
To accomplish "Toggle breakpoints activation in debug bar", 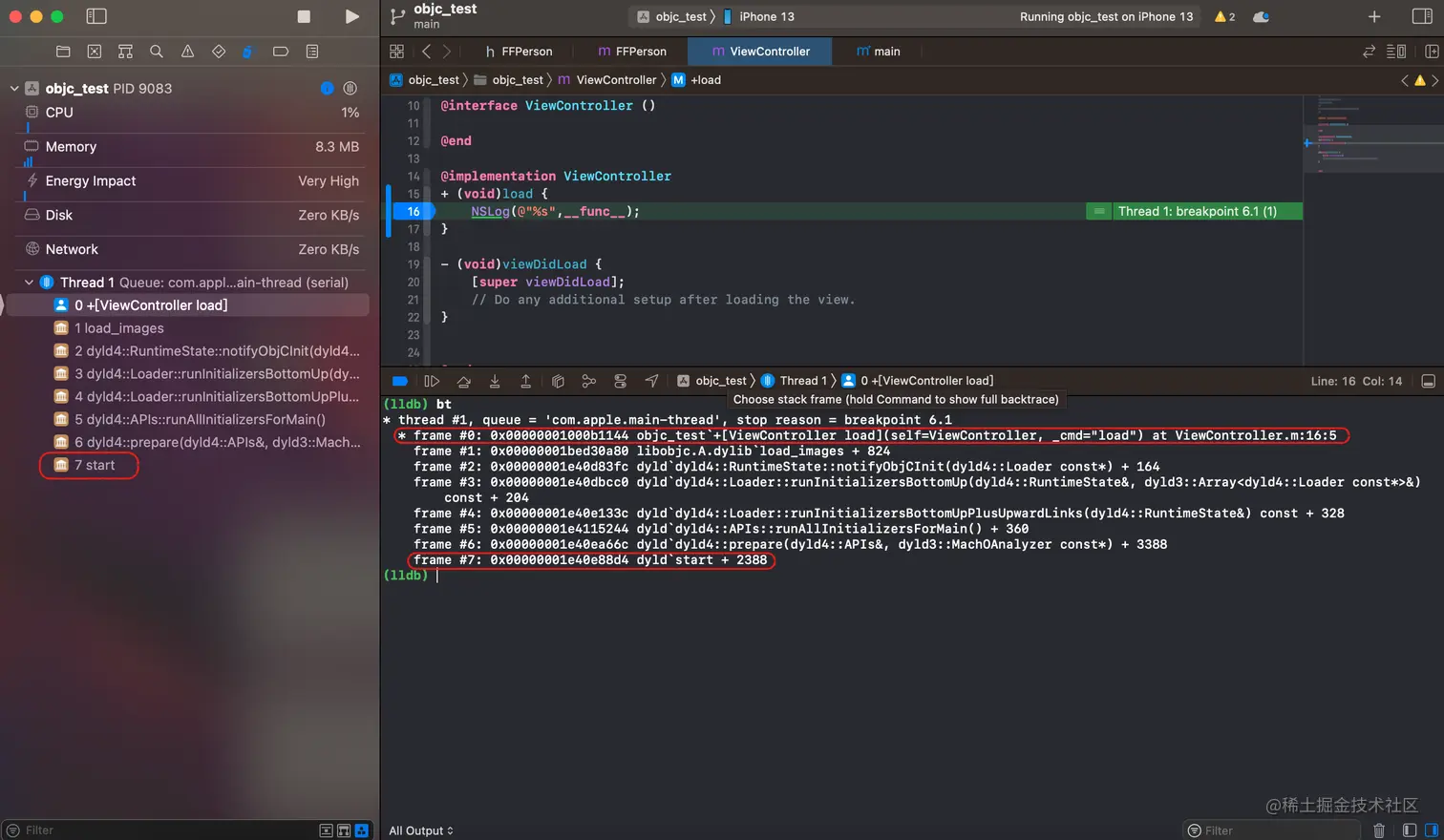I will (x=400, y=381).
